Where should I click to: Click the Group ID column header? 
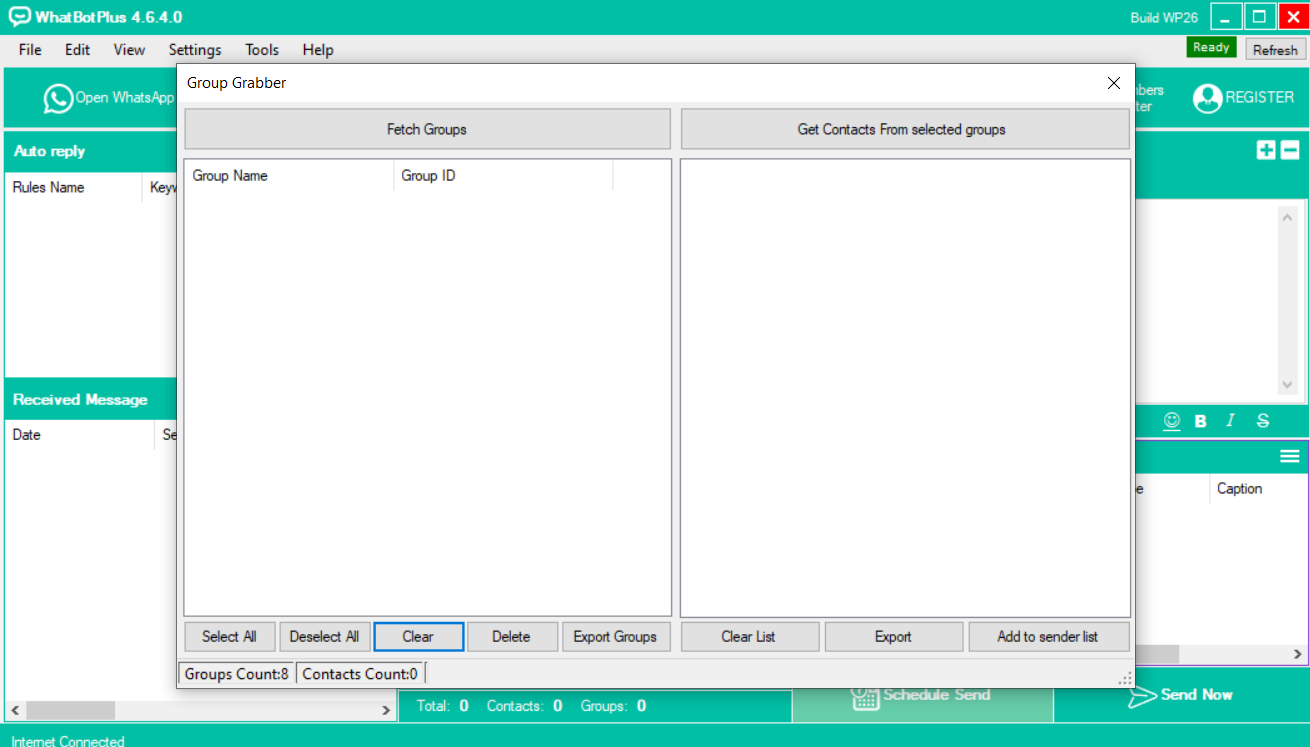502,176
